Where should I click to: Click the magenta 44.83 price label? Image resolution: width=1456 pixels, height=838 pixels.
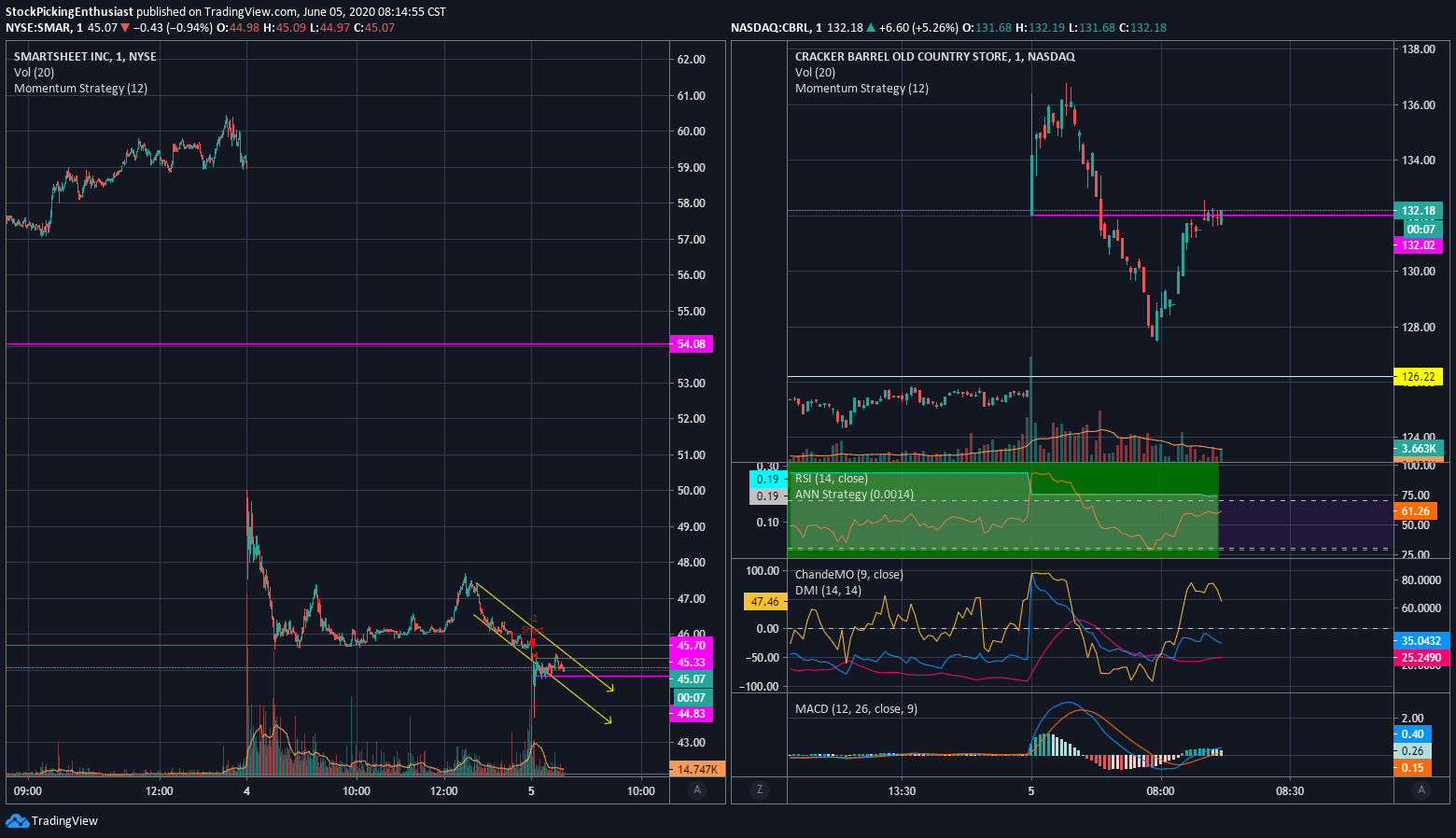pyautogui.click(x=692, y=714)
